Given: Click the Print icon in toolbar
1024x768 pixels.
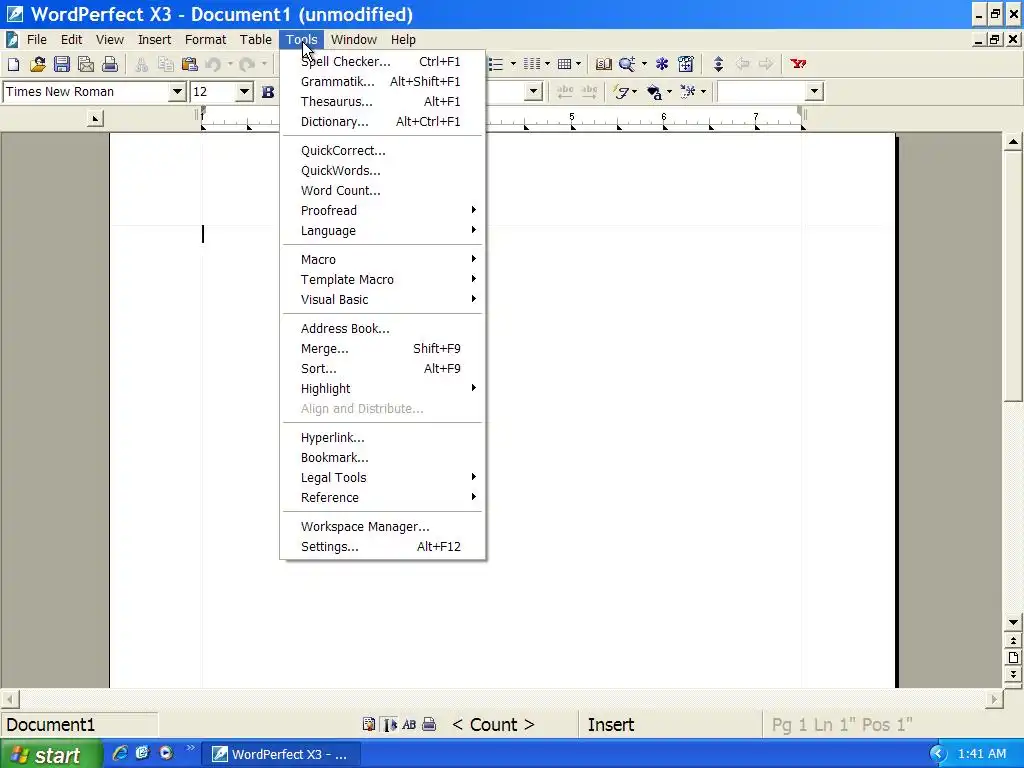Looking at the screenshot, I should 110,64.
